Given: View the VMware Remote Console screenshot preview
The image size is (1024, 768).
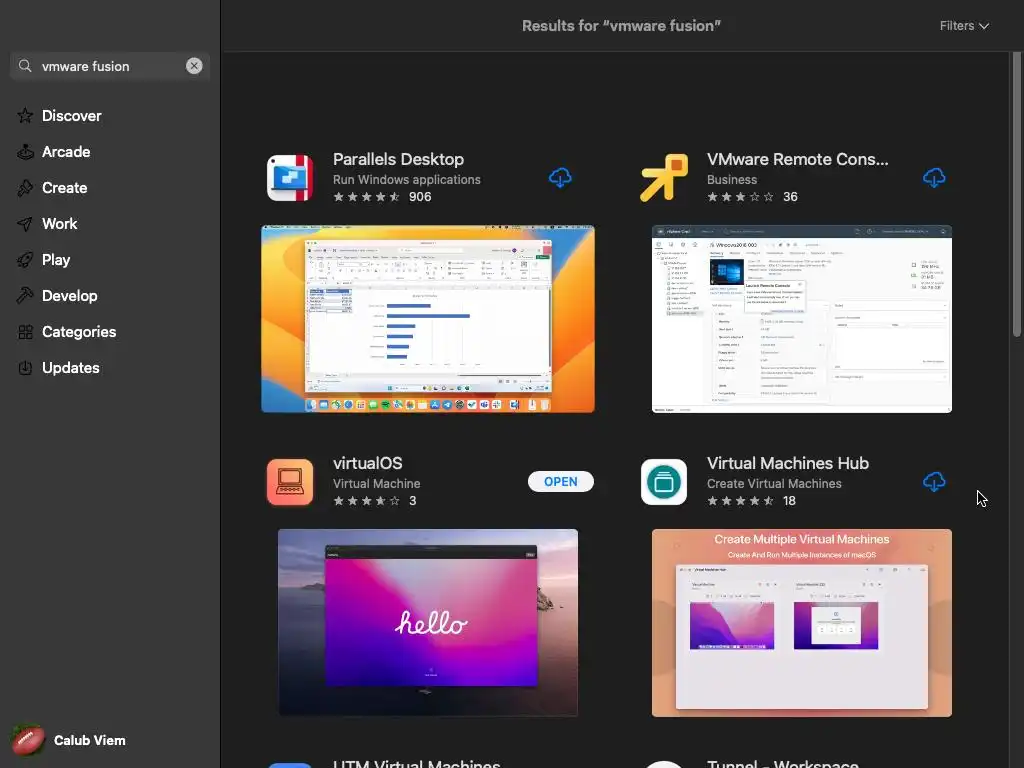Looking at the screenshot, I should coord(801,319).
